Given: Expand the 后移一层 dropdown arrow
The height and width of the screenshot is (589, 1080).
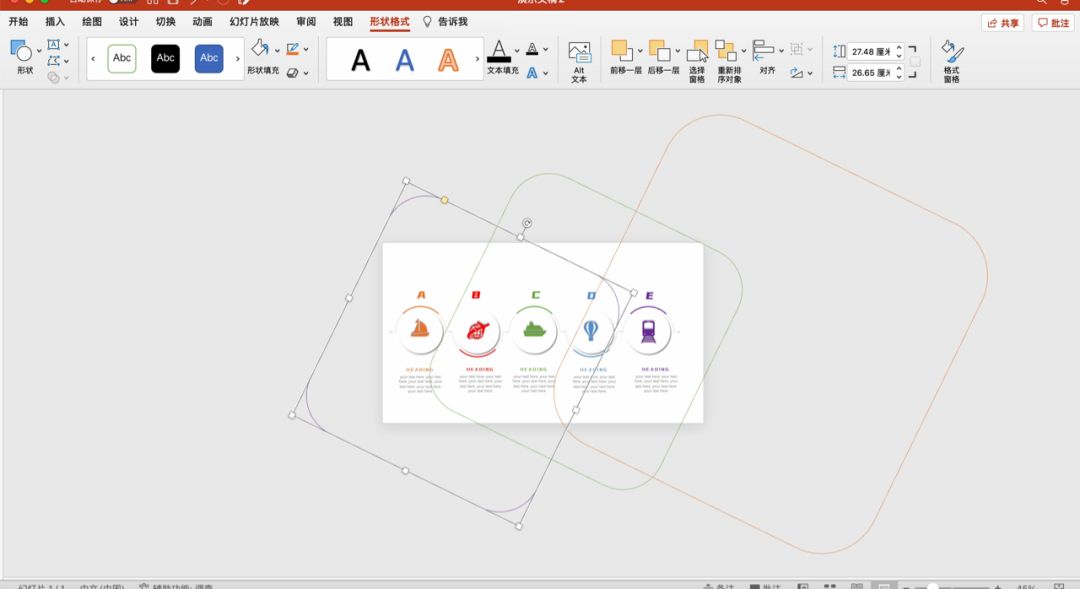Looking at the screenshot, I should [678, 50].
